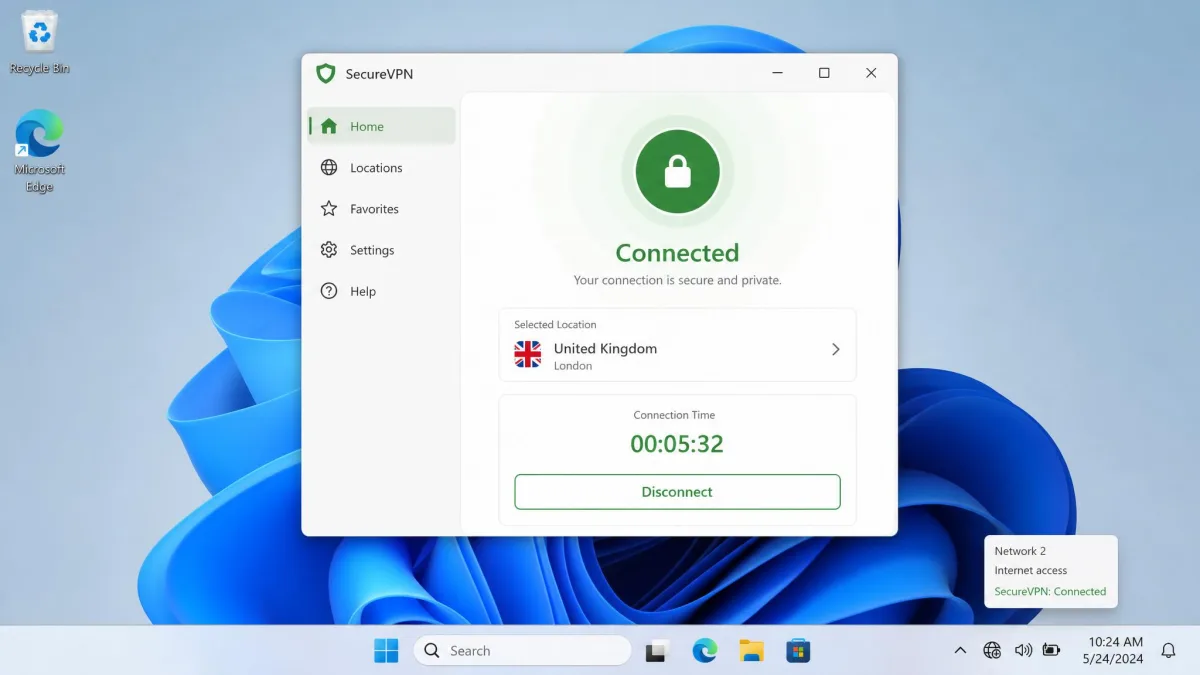
Task: Click the Favorites star icon
Action: 329,209
